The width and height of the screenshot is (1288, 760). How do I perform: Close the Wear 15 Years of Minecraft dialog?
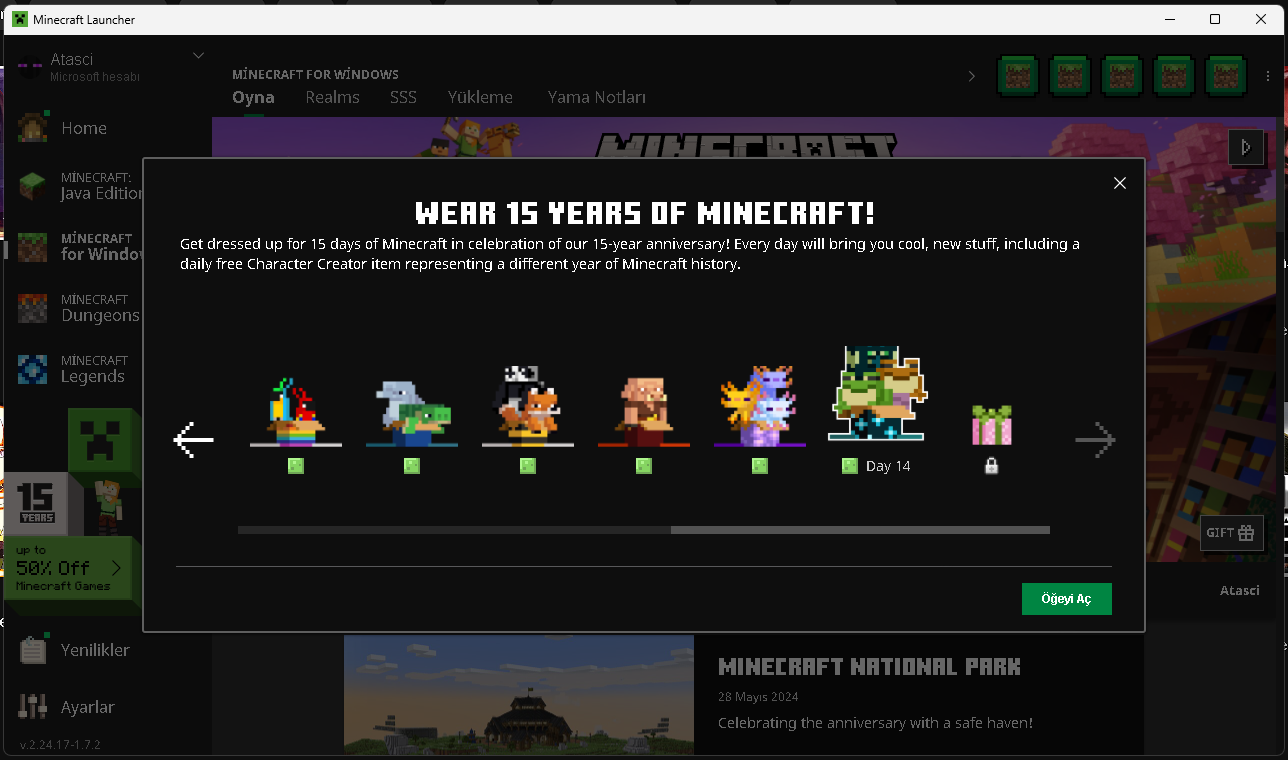click(x=1120, y=183)
